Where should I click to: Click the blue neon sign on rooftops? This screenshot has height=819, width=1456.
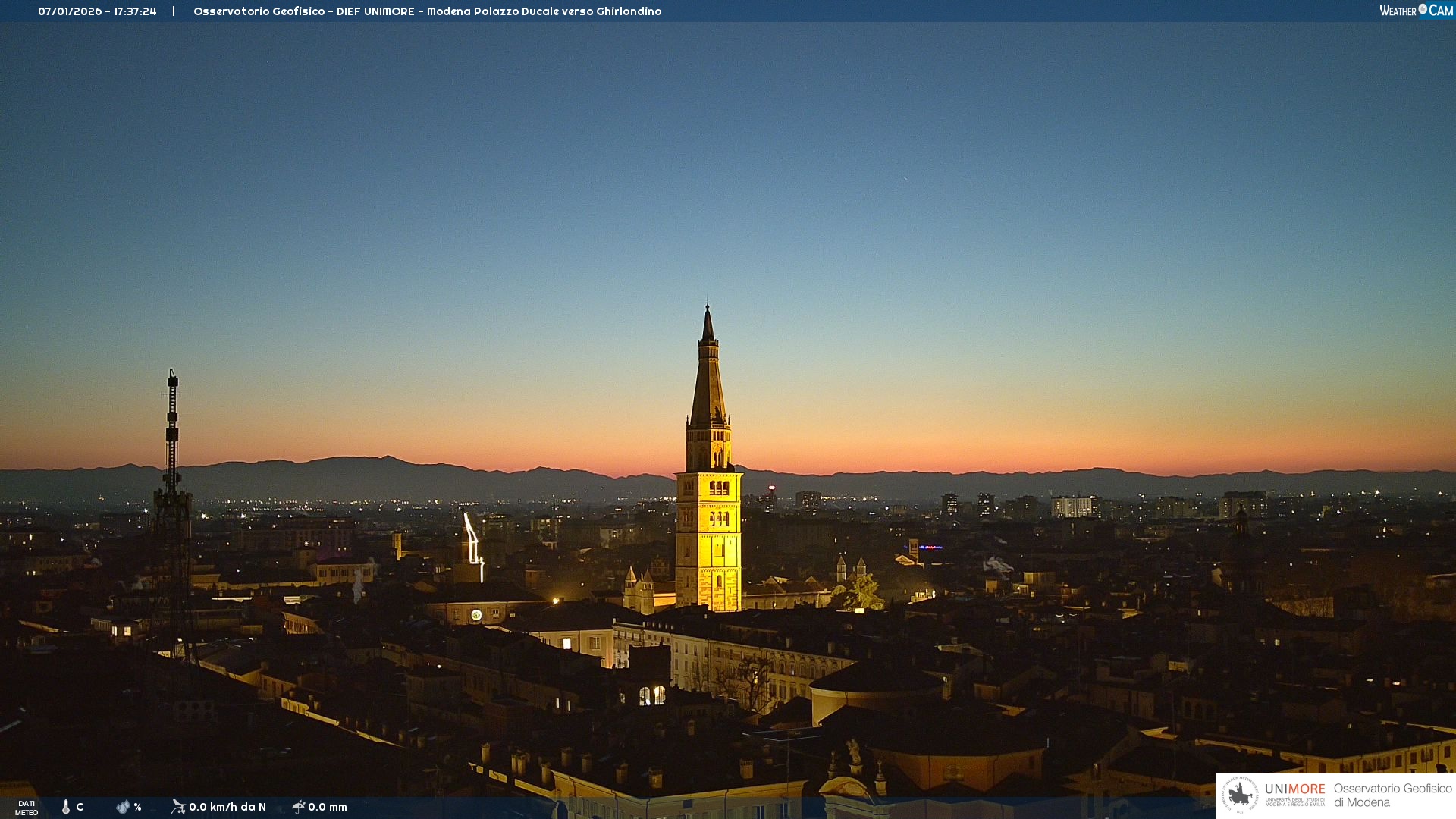[x=930, y=547]
